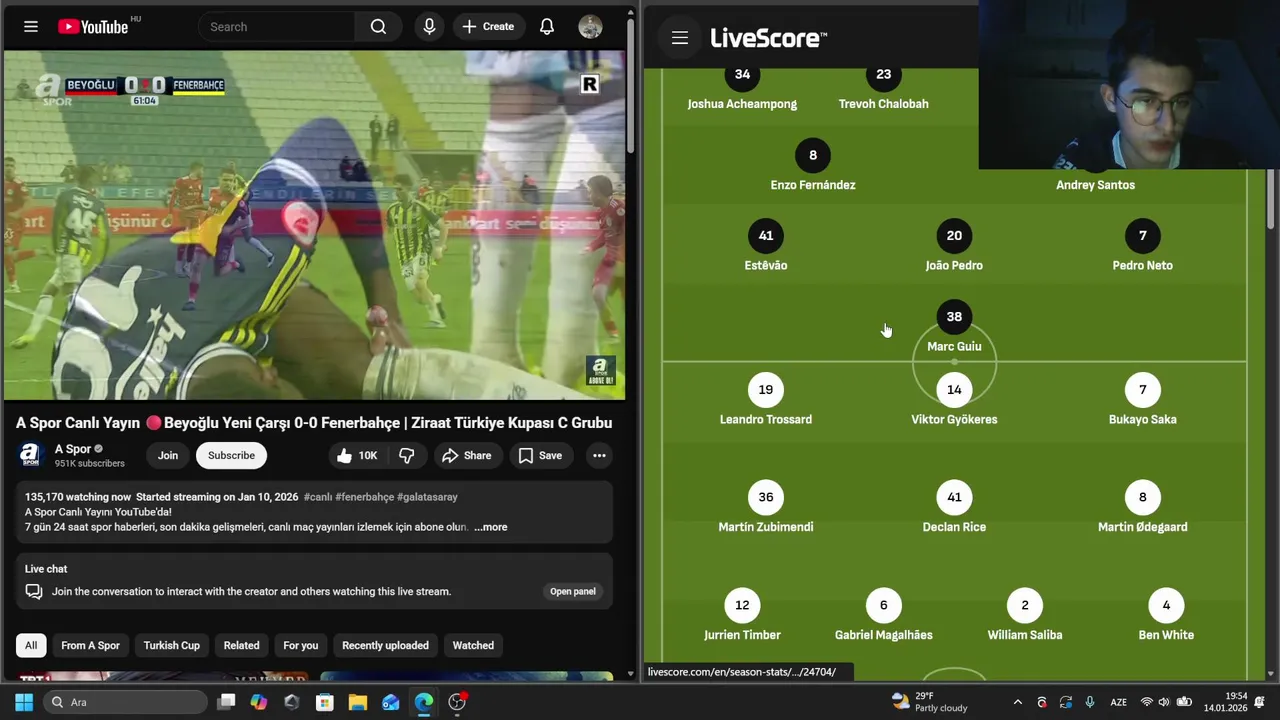
Task: Select Declan Rice number 41 marker
Action: [954, 497]
